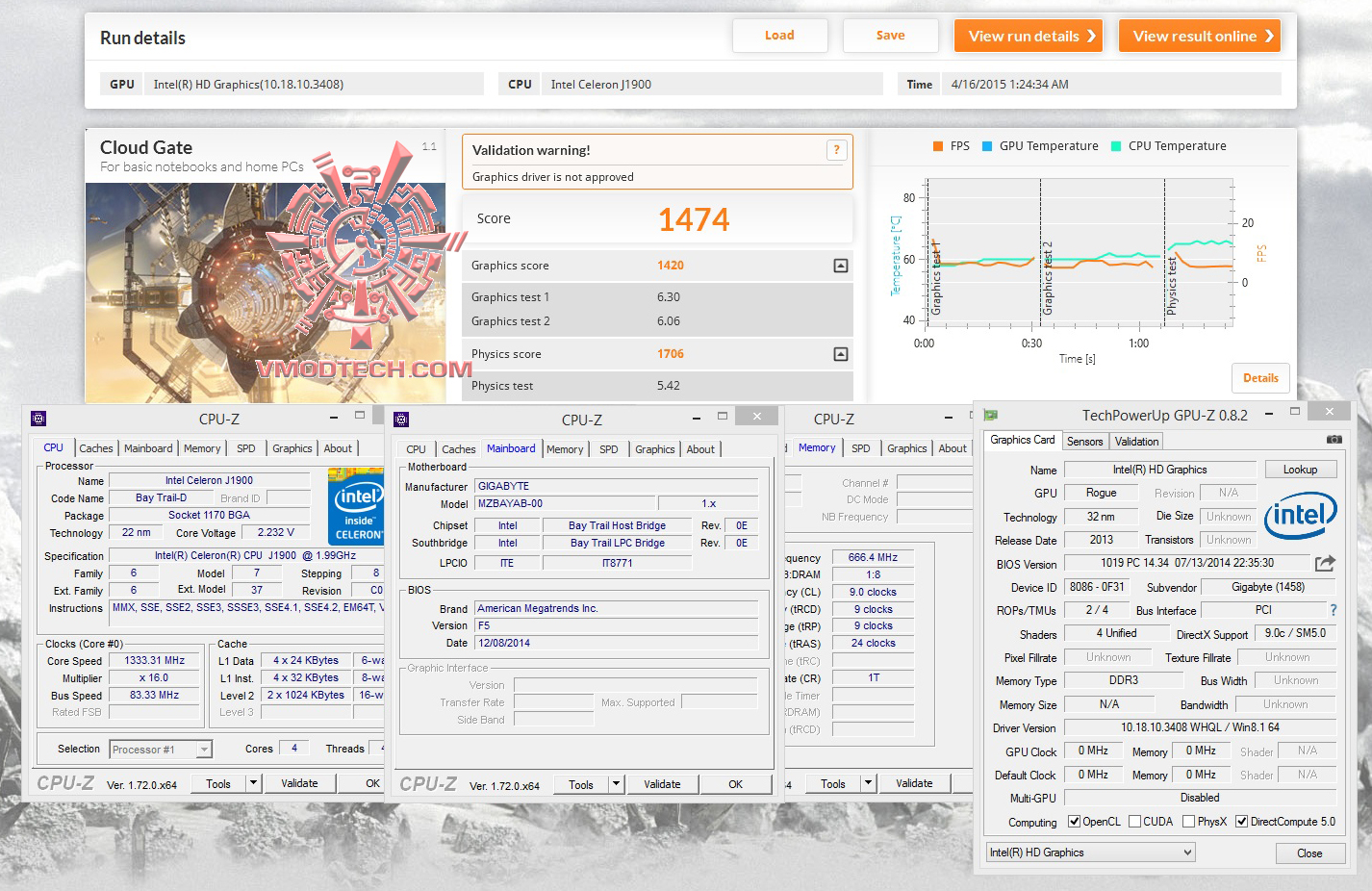Toggle the CUDA checkbox in GPU-Z
The width and height of the screenshot is (1372, 891).
tap(1134, 821)
